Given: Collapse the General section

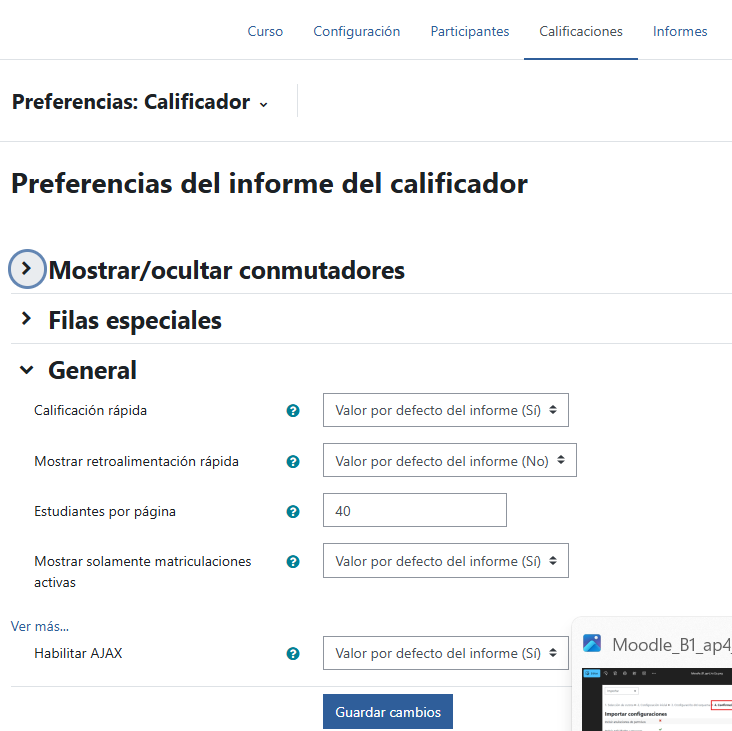Looking at the screenshot, I should click(27, 370).
